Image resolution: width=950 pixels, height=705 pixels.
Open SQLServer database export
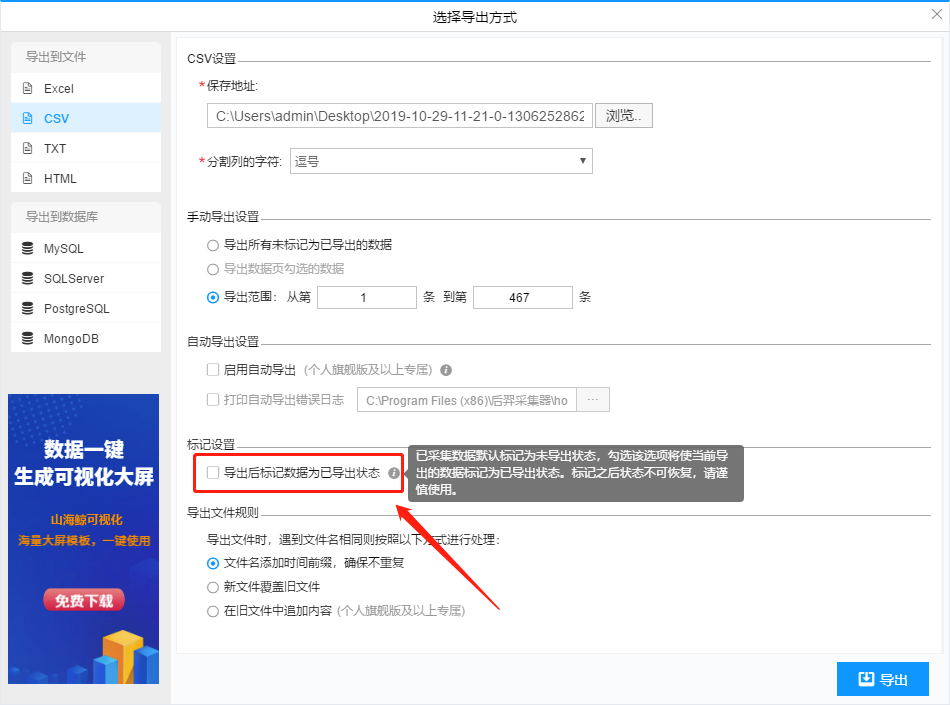click(86, 278)
